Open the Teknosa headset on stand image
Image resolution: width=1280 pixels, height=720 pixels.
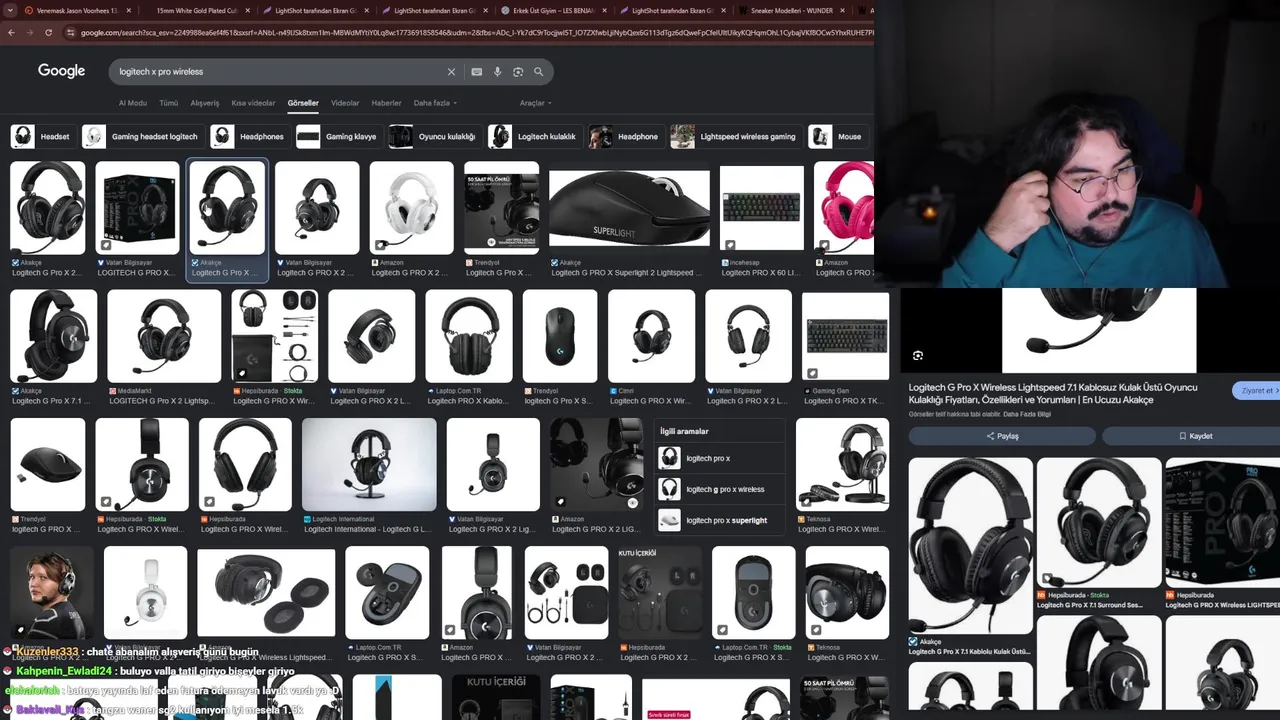click(x=842, y=464)
